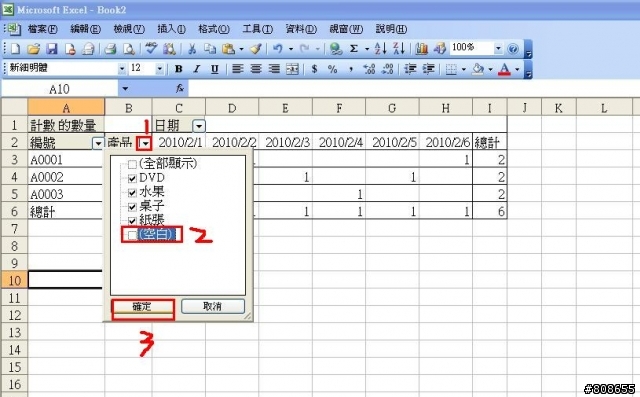The width and height of the screenshot is (640, 397).
Task: Open the Borders dropdown arrow
Action: 464,69
